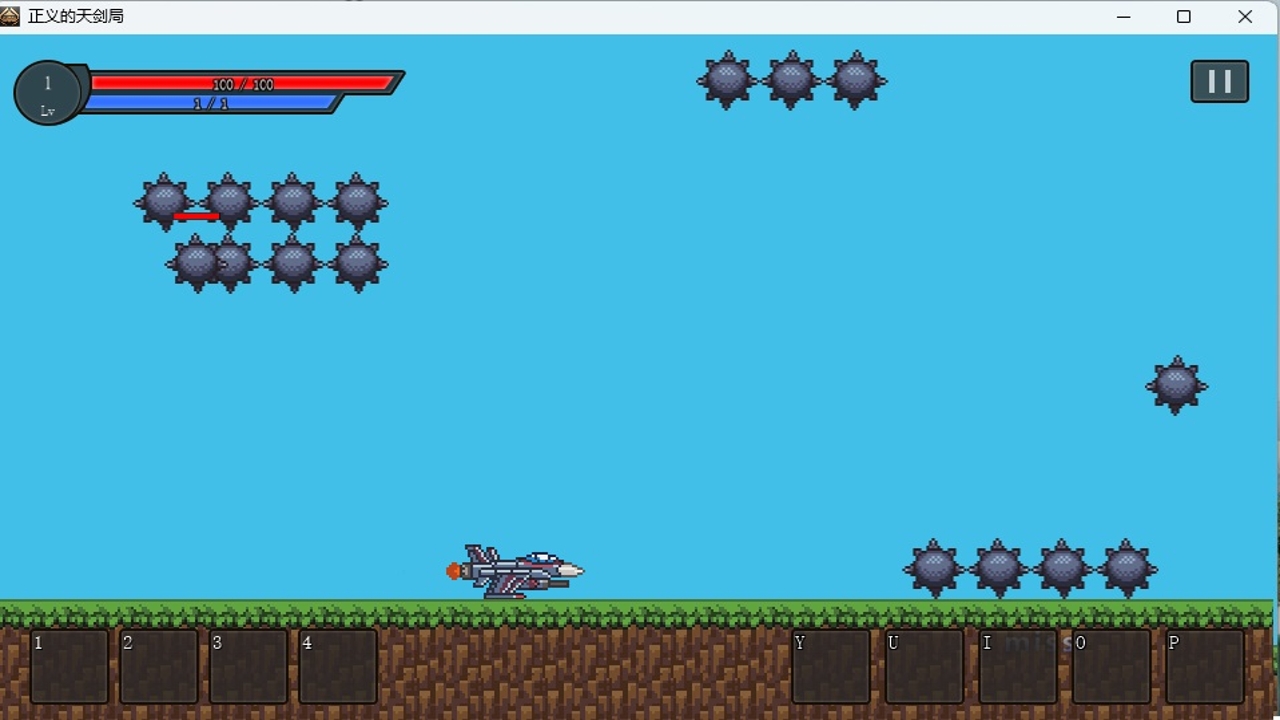The height and width of the screenshot is (720, 1280).
Task: Click the game icon in the title bar
Action: tap(10, 16)
